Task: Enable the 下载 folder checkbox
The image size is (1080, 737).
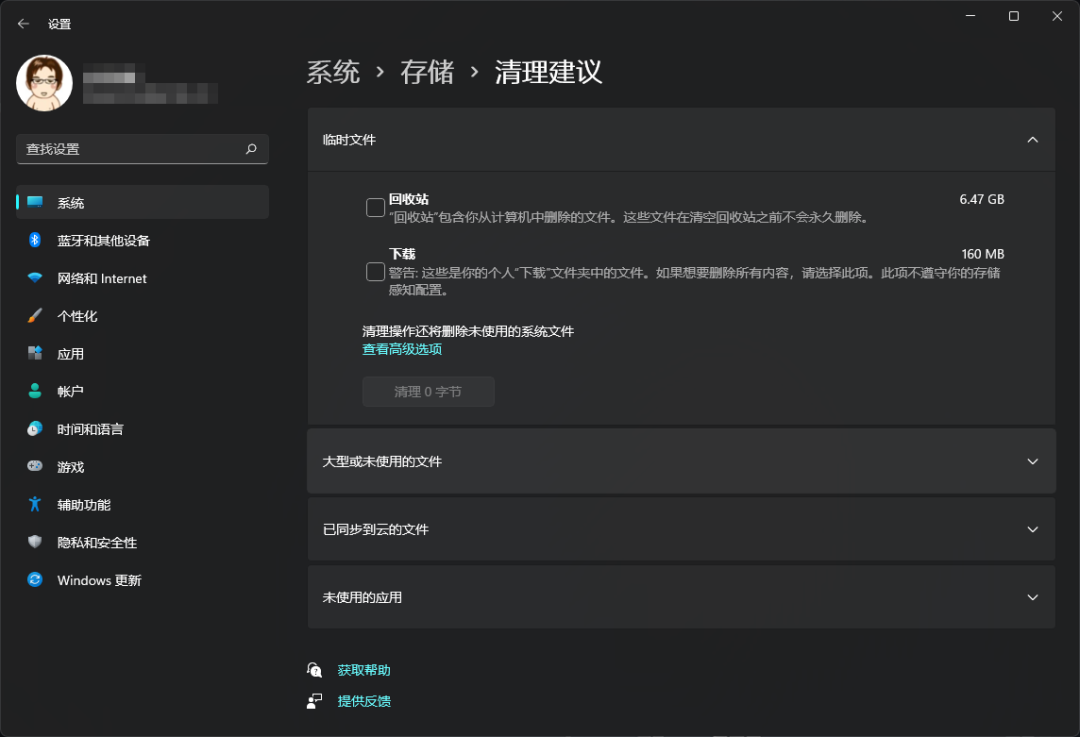Action: [x=376, y=272]
